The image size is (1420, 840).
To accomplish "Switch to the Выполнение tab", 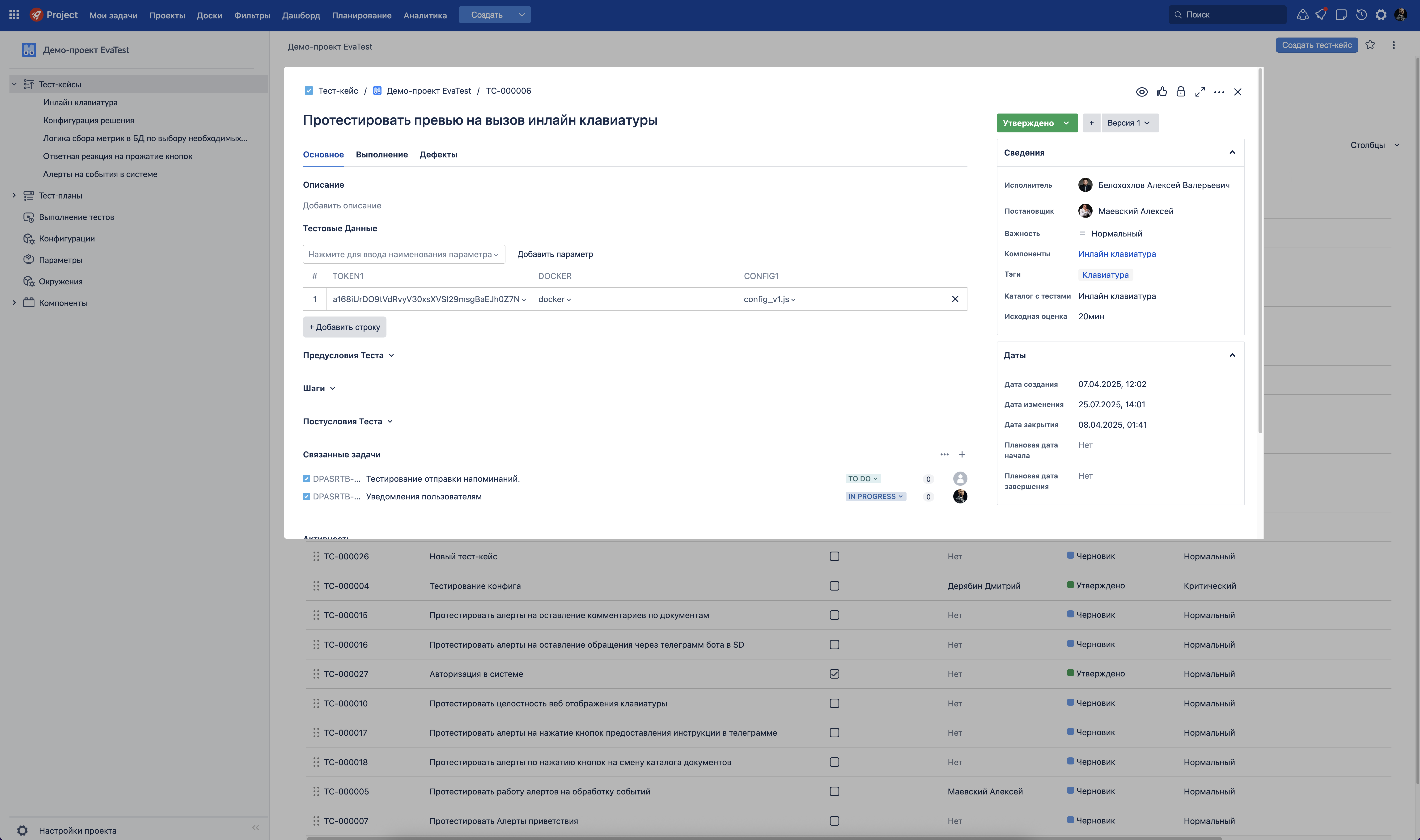I will click(x=381, y=155).
